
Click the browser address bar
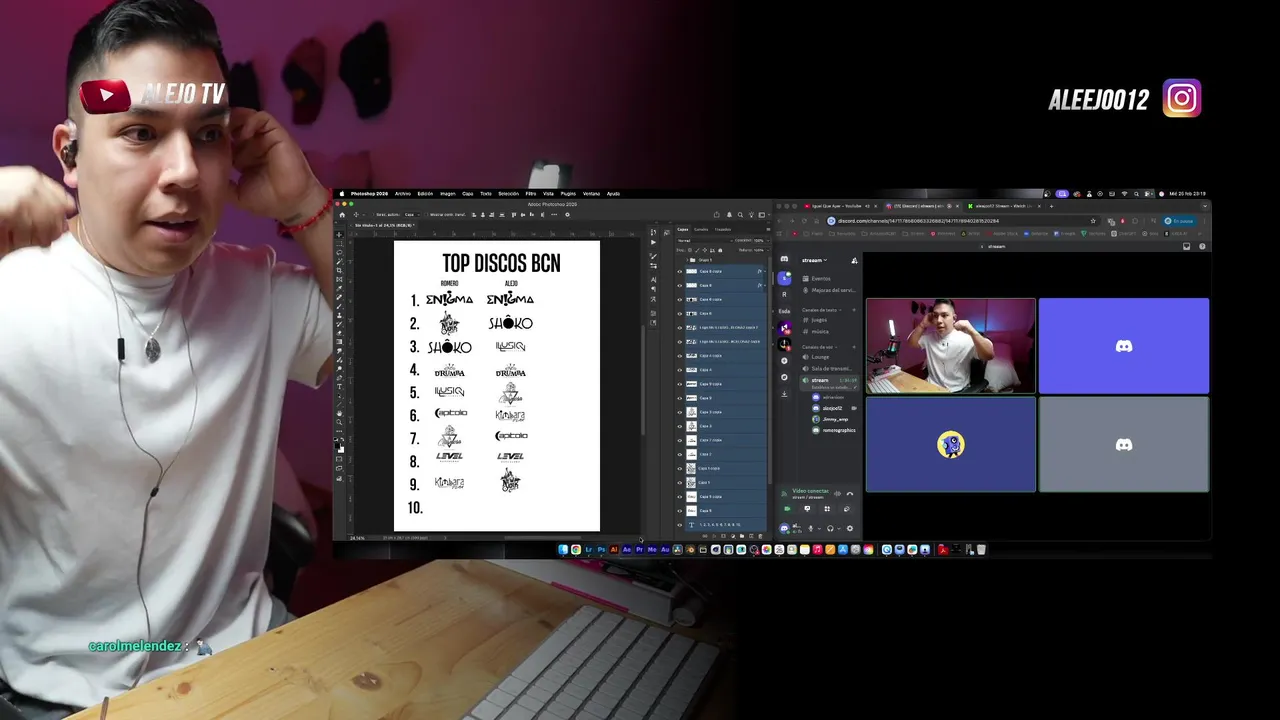click(x=963, y=221)
